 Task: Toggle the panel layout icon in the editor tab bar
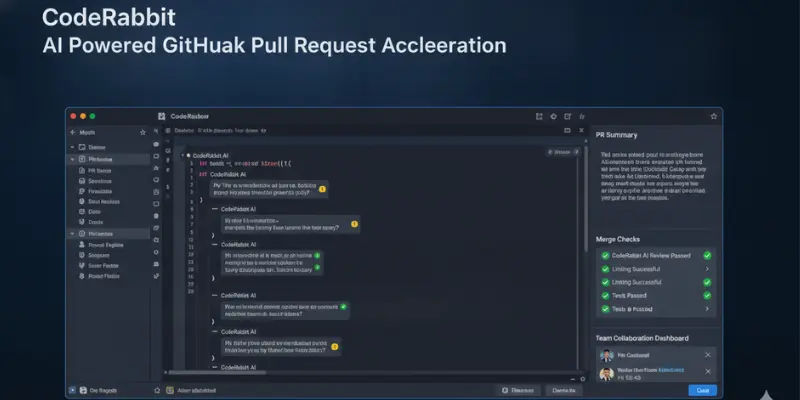point(567,131)
